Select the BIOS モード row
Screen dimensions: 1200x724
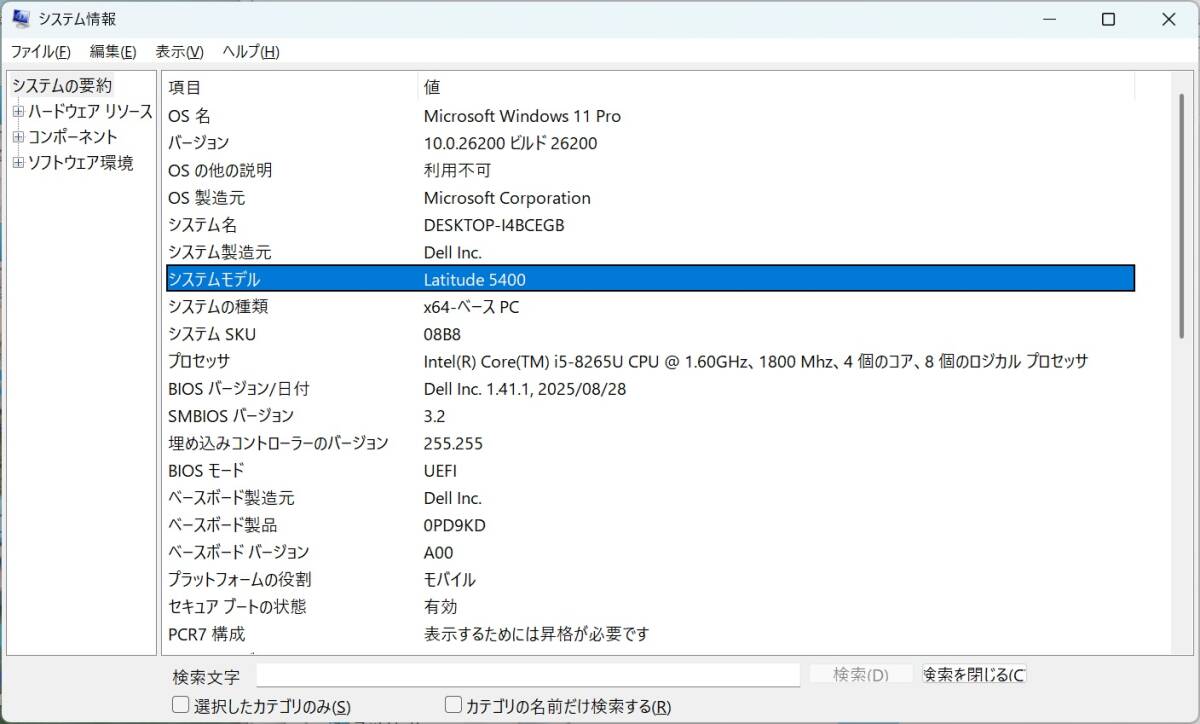[650, 470]
